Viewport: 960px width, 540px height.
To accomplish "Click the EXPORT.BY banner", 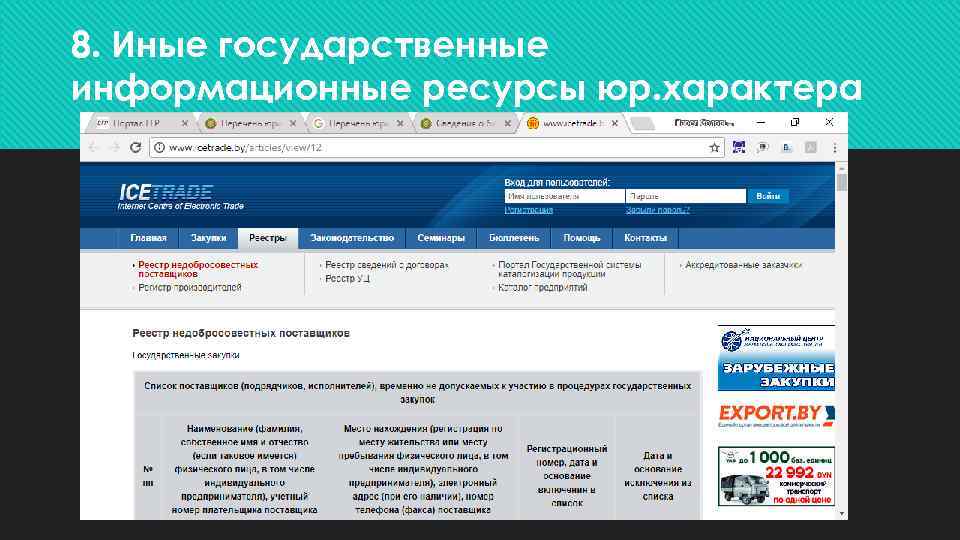I will [x=776, y=415].
